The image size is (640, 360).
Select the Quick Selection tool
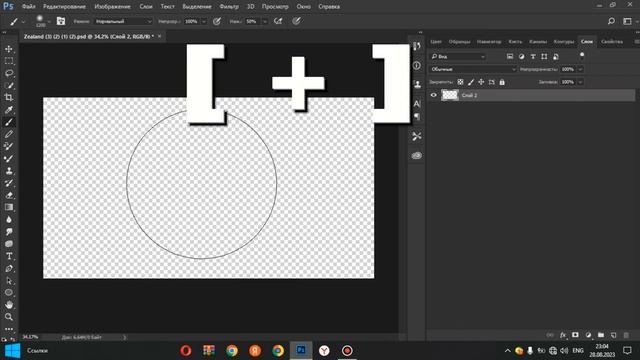click(9, 85)
